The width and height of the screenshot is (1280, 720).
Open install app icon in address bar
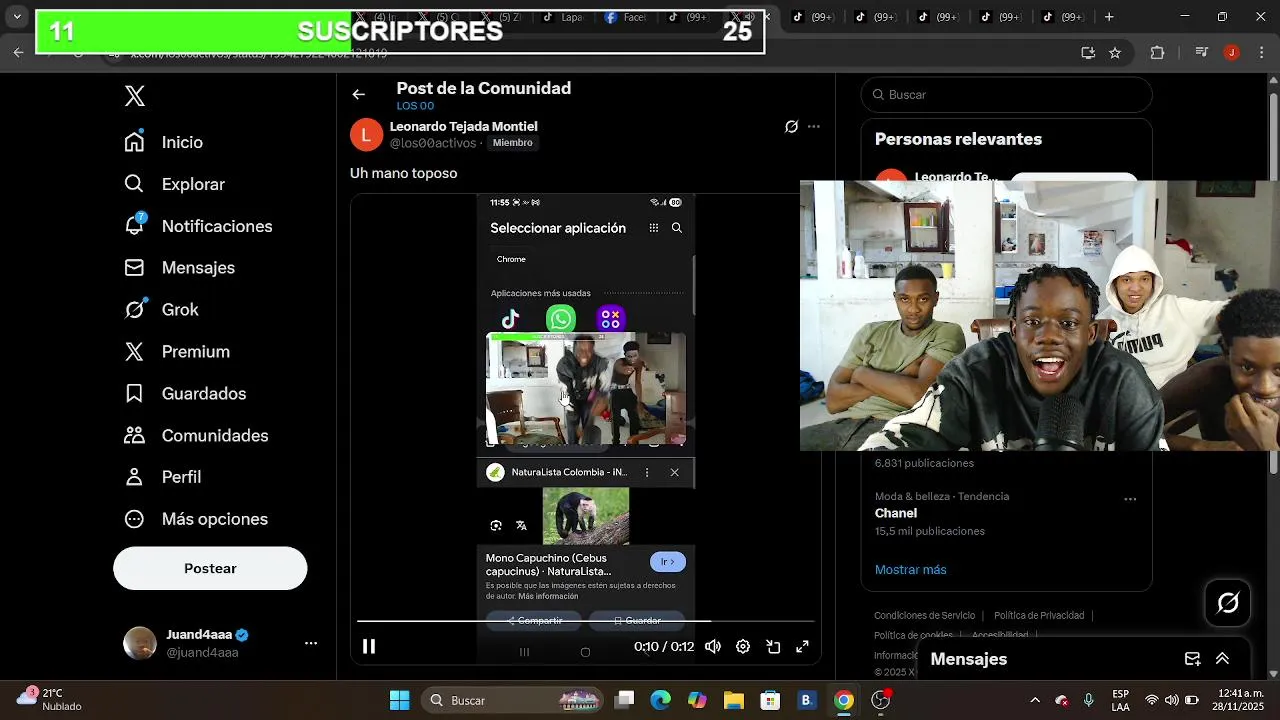pos(1088,53)
